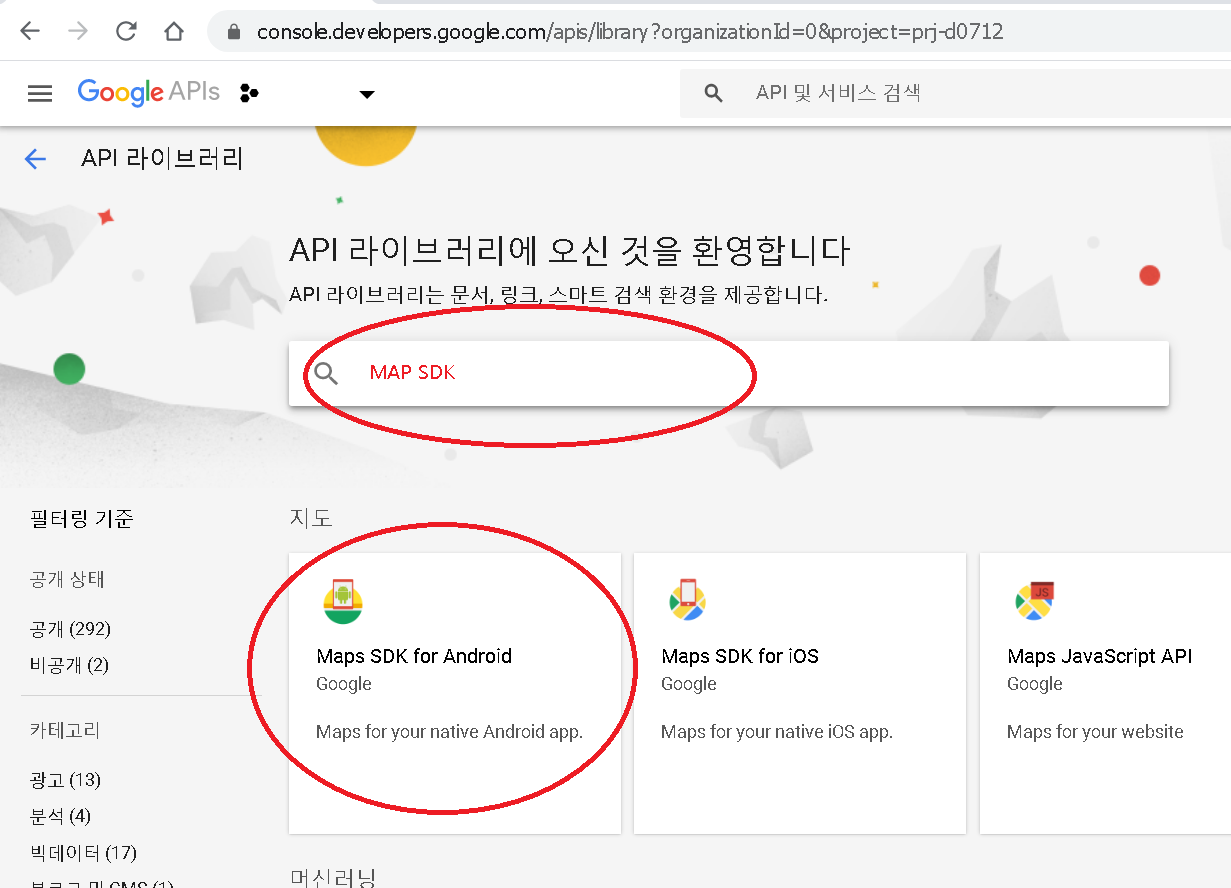
Task: Filter by 공개 (292)
Action: [70, 629]
